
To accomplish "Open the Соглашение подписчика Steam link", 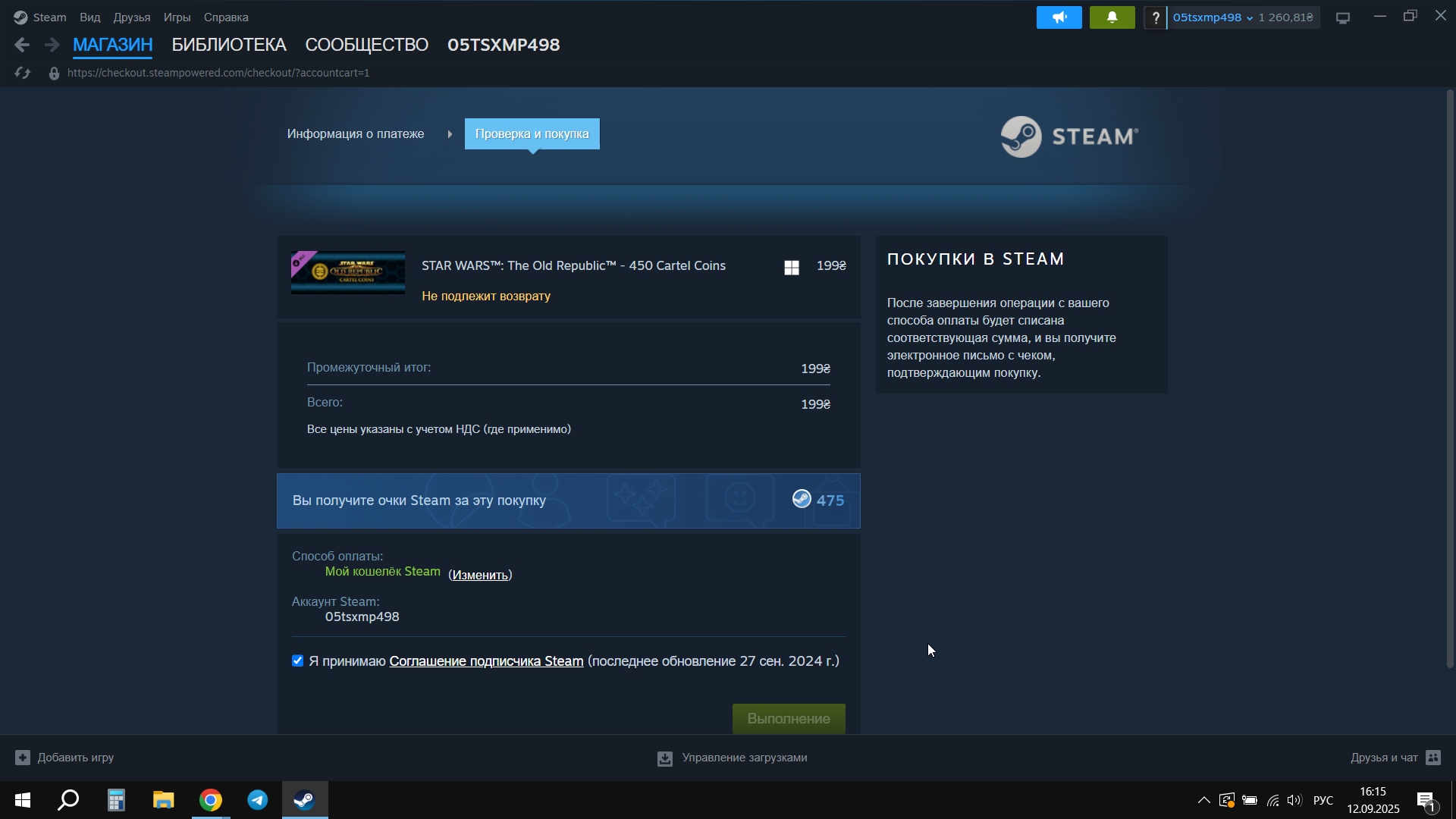I will pyautogui.click(x=486, y=661).
